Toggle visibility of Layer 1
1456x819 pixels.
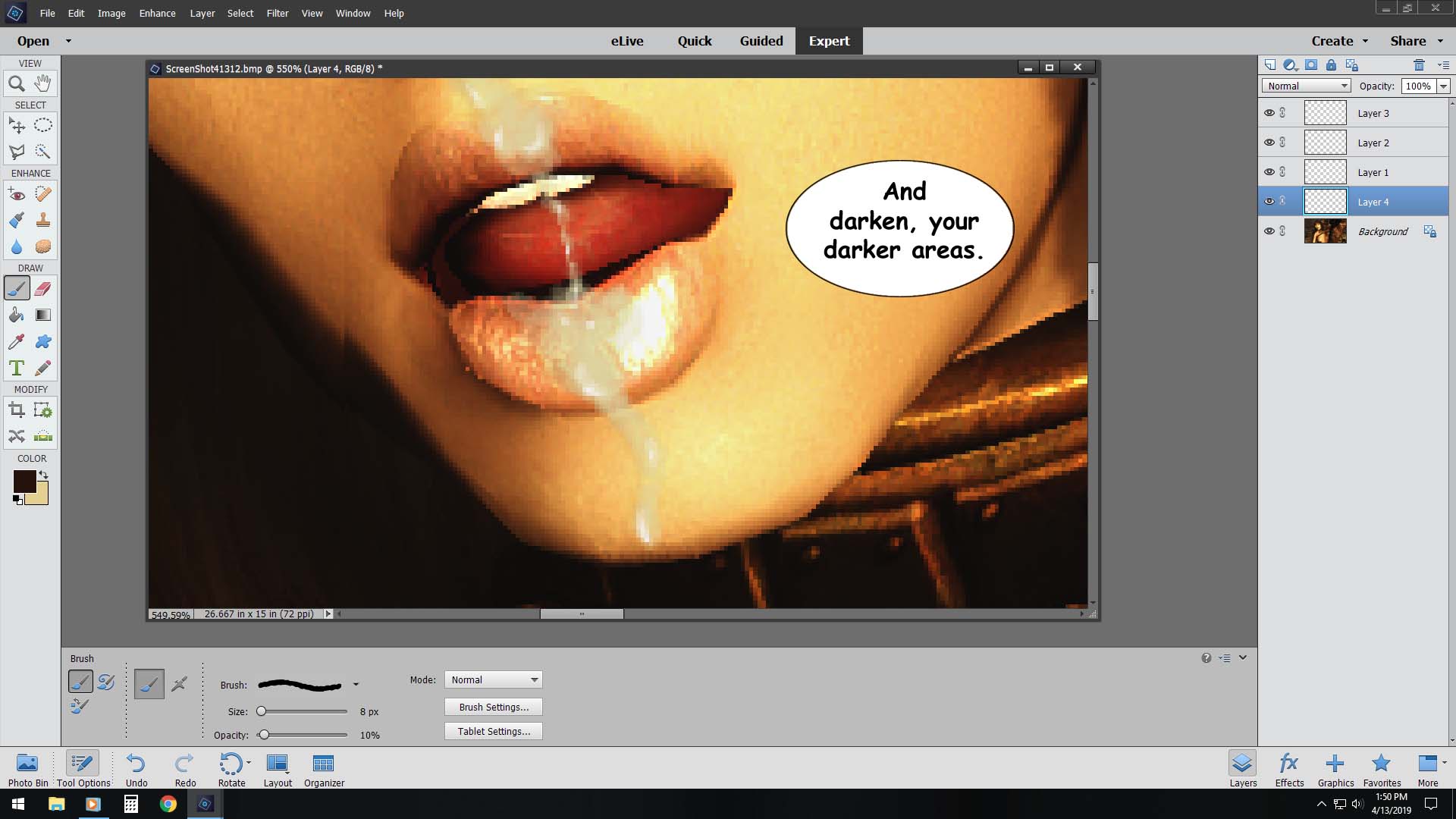(x=1270, y=172)
